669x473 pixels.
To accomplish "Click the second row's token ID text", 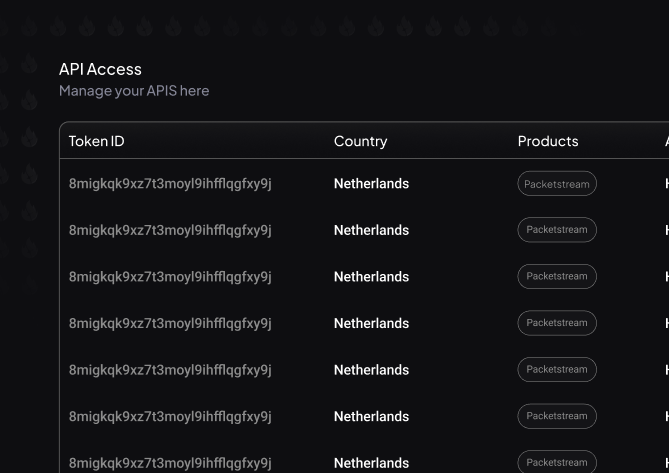I will 170,230.
